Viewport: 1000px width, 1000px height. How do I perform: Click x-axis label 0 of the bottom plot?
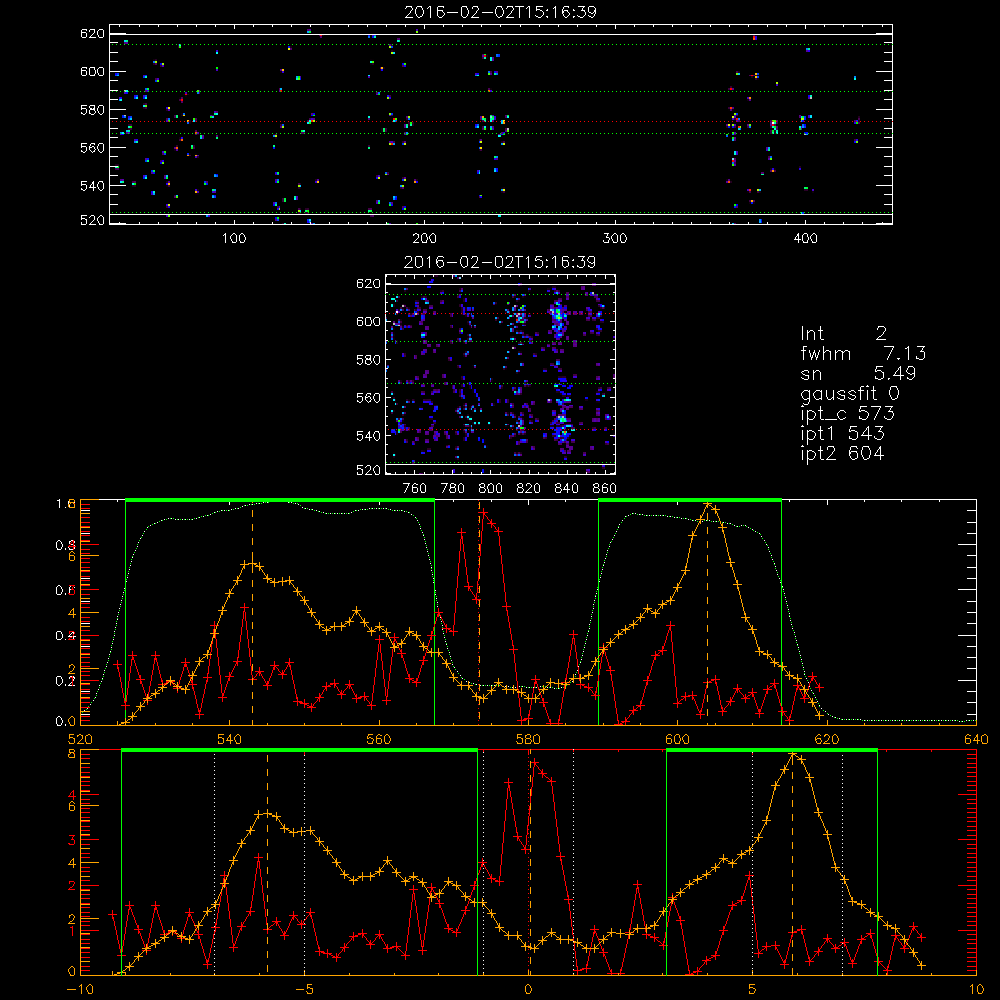pyautogui.click(x=528, y=989)
